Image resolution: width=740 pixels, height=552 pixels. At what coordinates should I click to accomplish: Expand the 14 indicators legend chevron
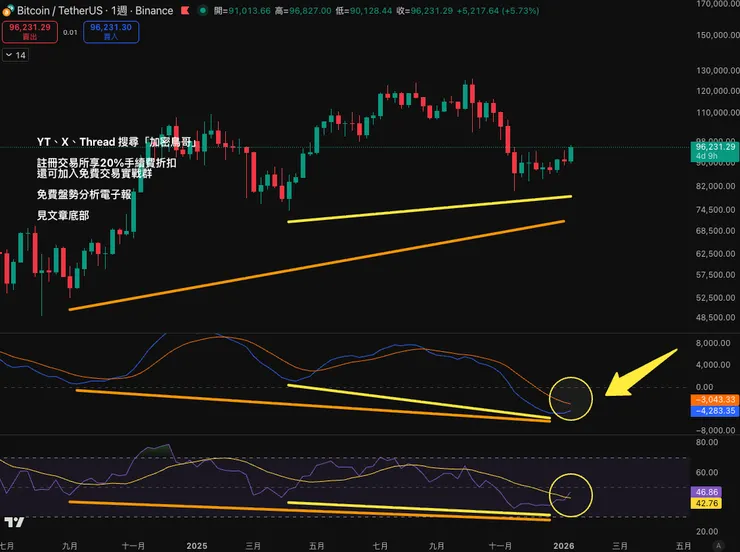(15, 55)
